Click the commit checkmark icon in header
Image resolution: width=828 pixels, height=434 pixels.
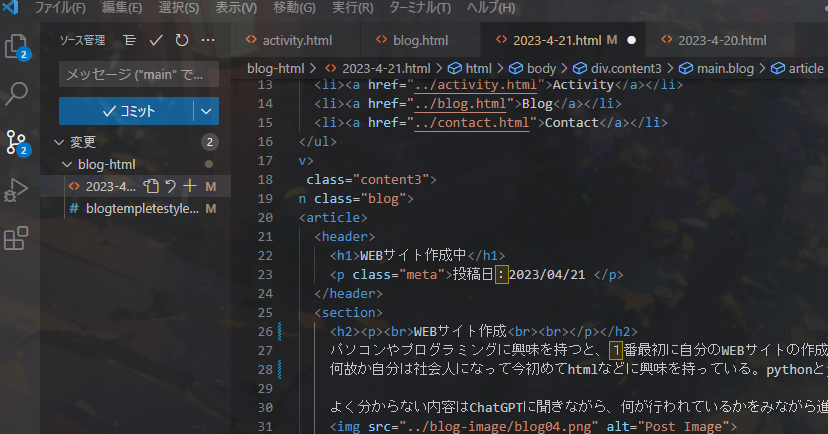coord(156,40)
